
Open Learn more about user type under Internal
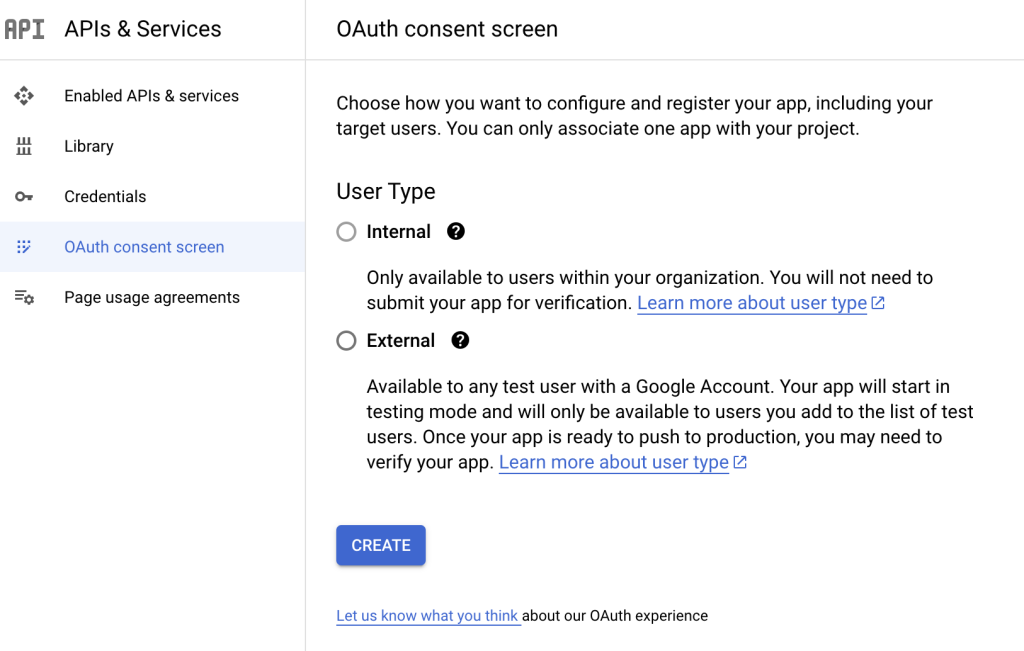pos(752,303)
